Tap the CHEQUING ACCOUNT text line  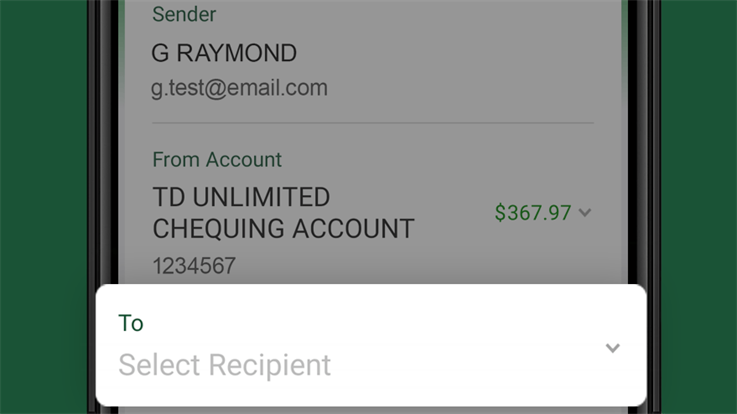[283, 229]
